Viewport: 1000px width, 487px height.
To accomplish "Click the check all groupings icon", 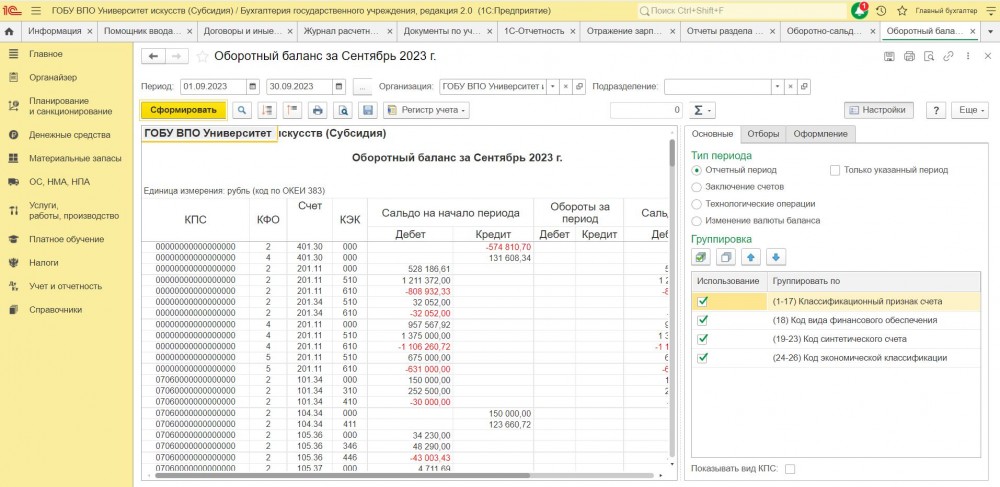I will tap(702, 257).
